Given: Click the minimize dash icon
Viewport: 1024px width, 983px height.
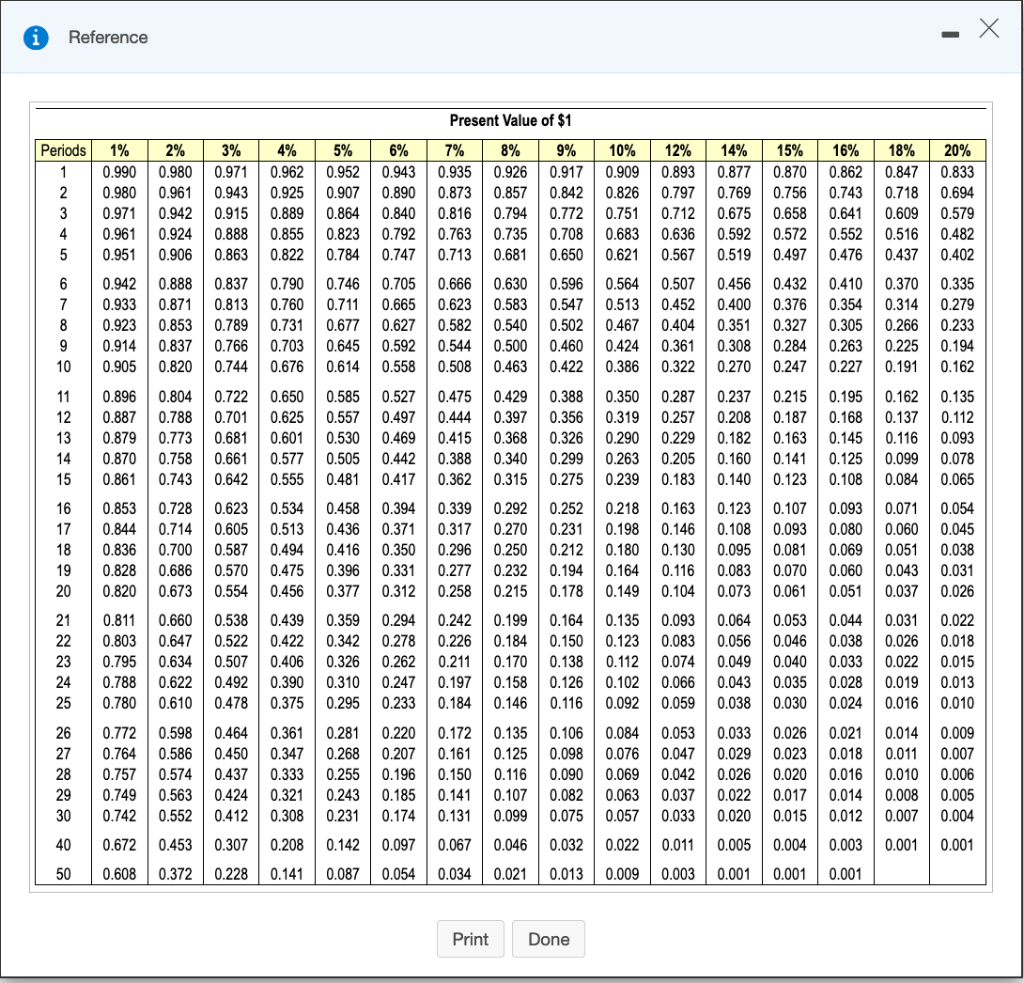Looking at the screenshot, I should point(950,33).
